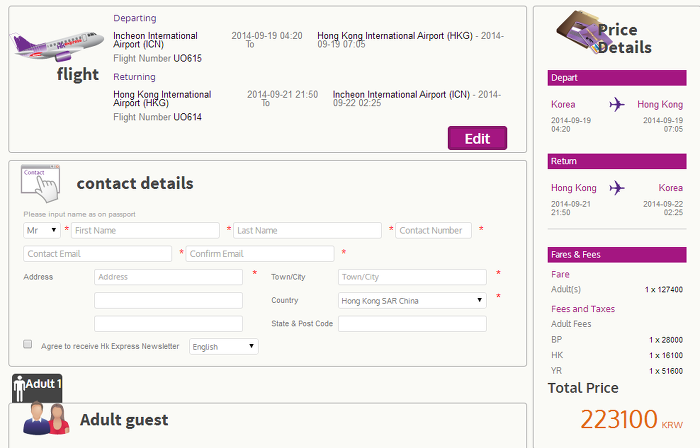Click the third blank address line field

[x=168, y=324]
